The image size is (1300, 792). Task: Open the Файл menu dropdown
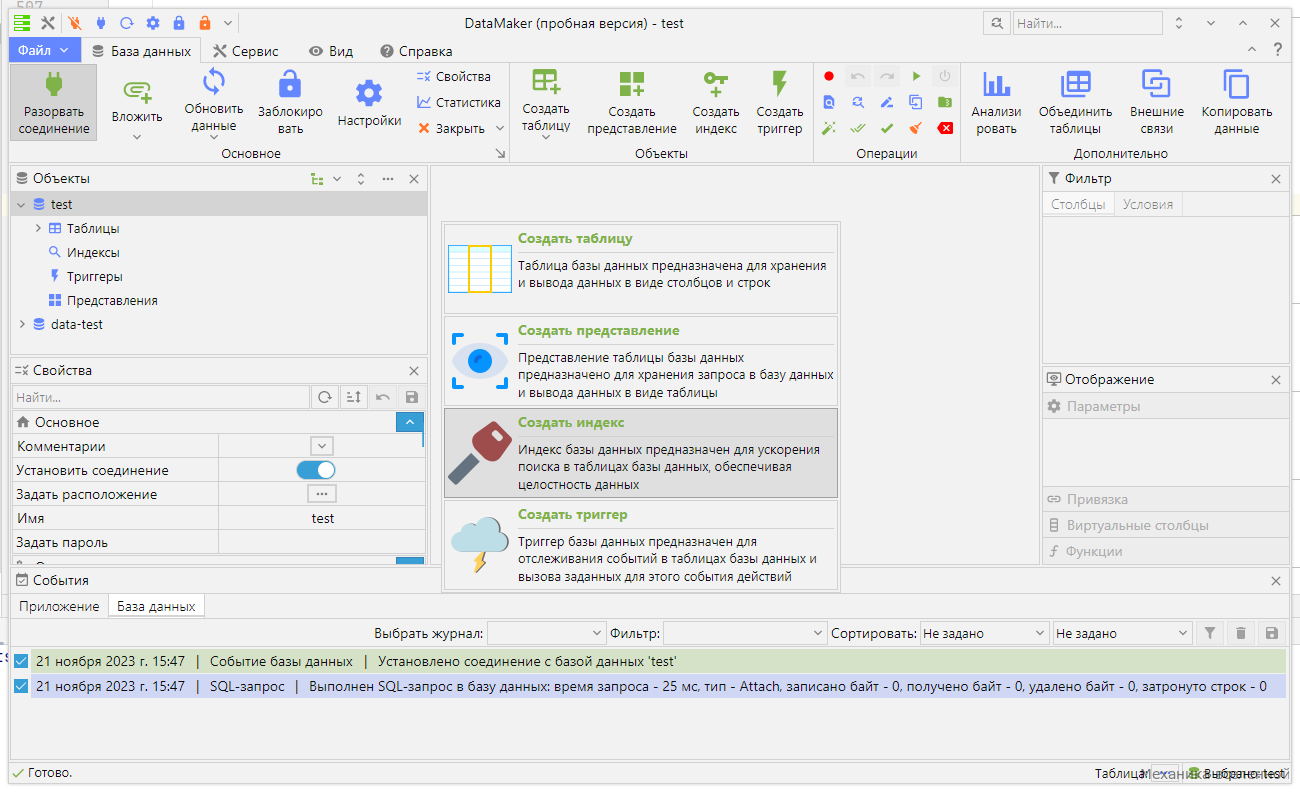click(44, 50)
